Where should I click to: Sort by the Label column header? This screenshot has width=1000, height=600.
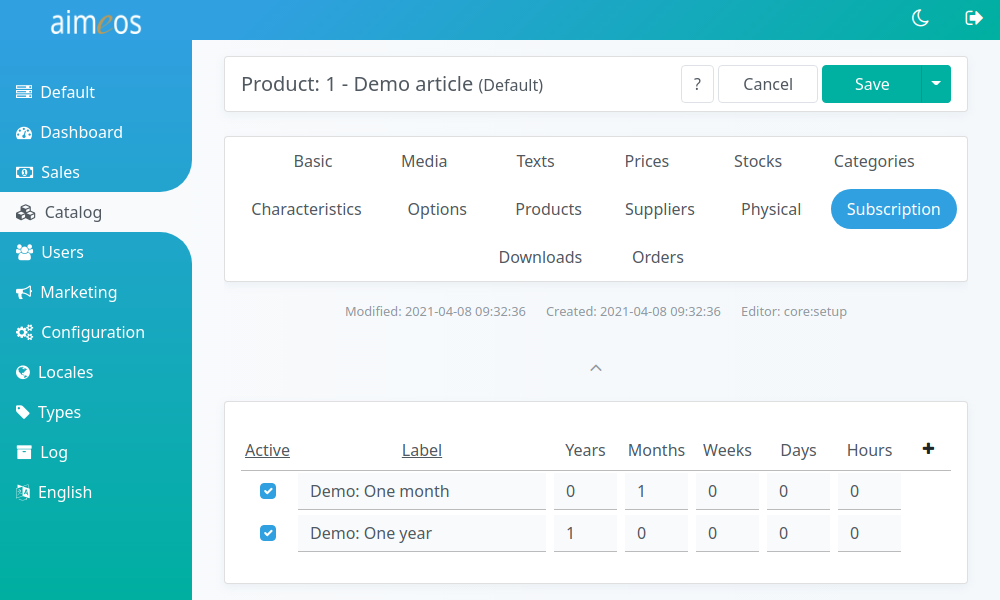422,450
